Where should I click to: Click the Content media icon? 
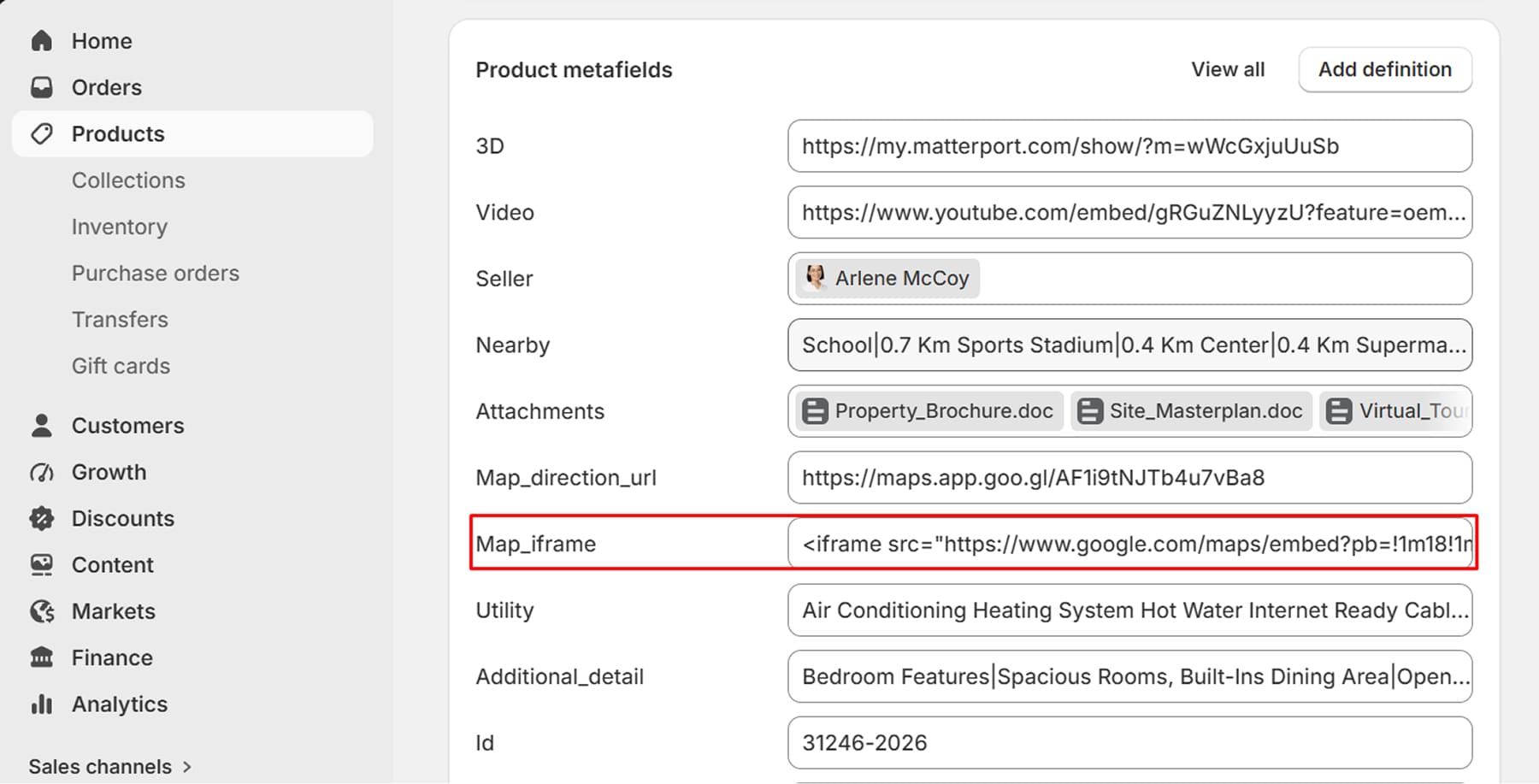coord(41,565)
